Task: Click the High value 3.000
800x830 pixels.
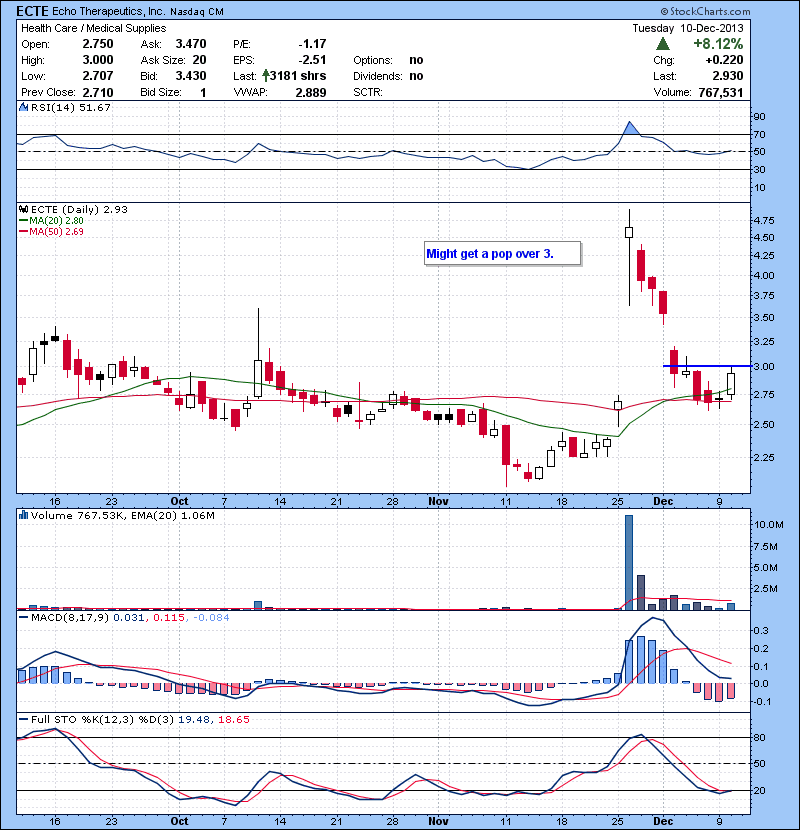Action: tap(98, 60)
